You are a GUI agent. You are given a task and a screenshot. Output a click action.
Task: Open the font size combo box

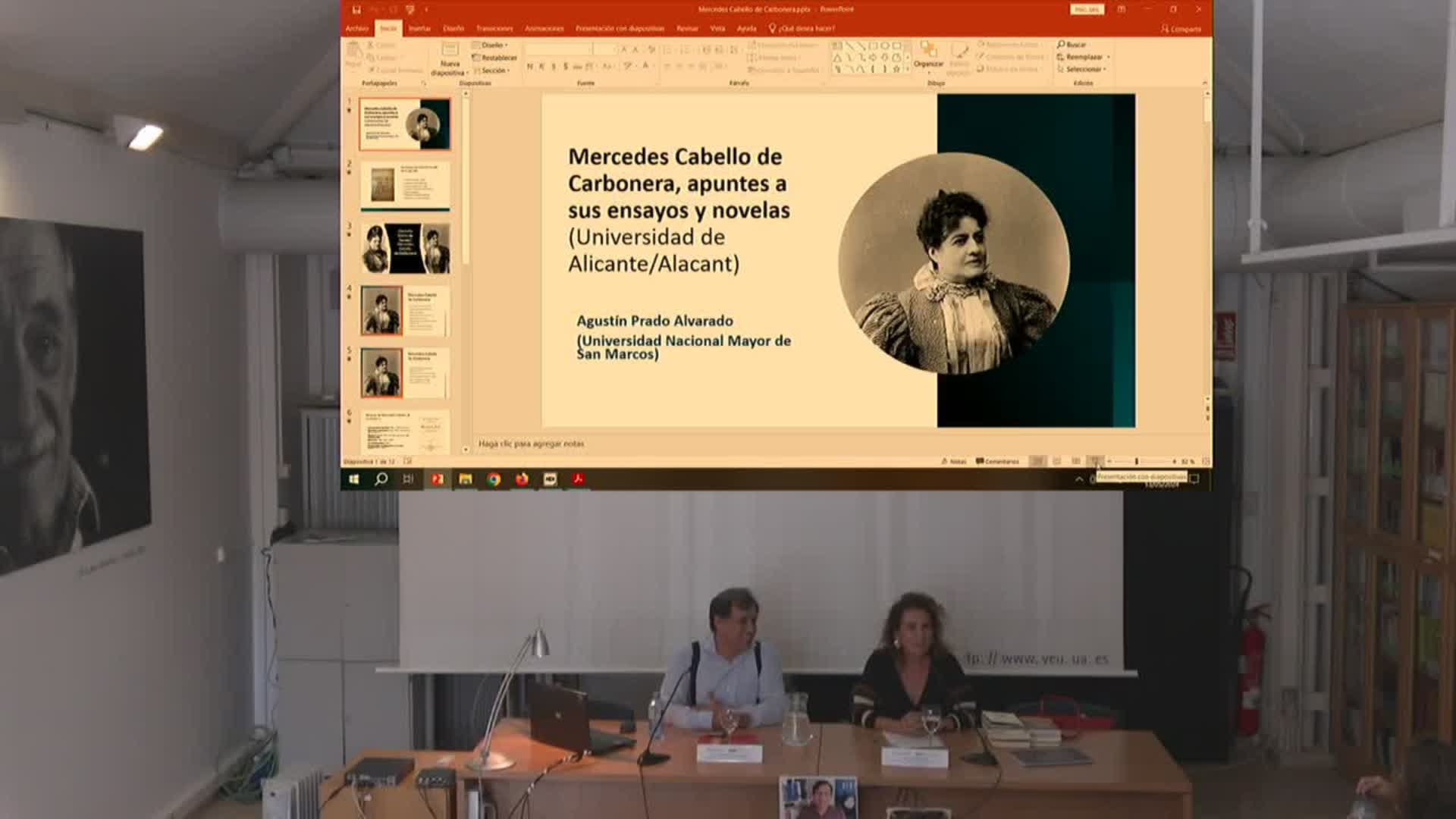tap(606, 49)
